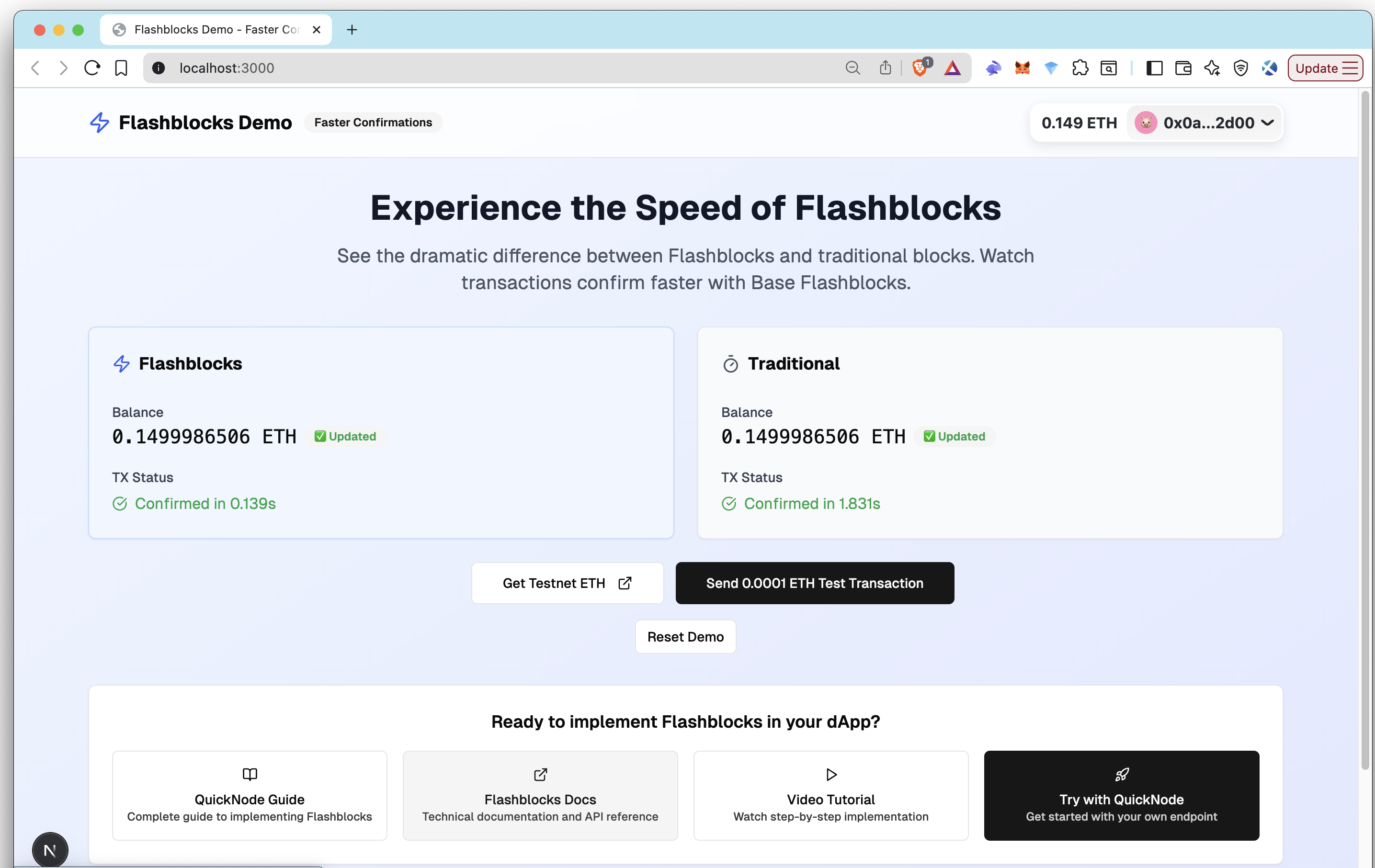Bookmark this page via toolbar bookmark icon

point(121,68)
